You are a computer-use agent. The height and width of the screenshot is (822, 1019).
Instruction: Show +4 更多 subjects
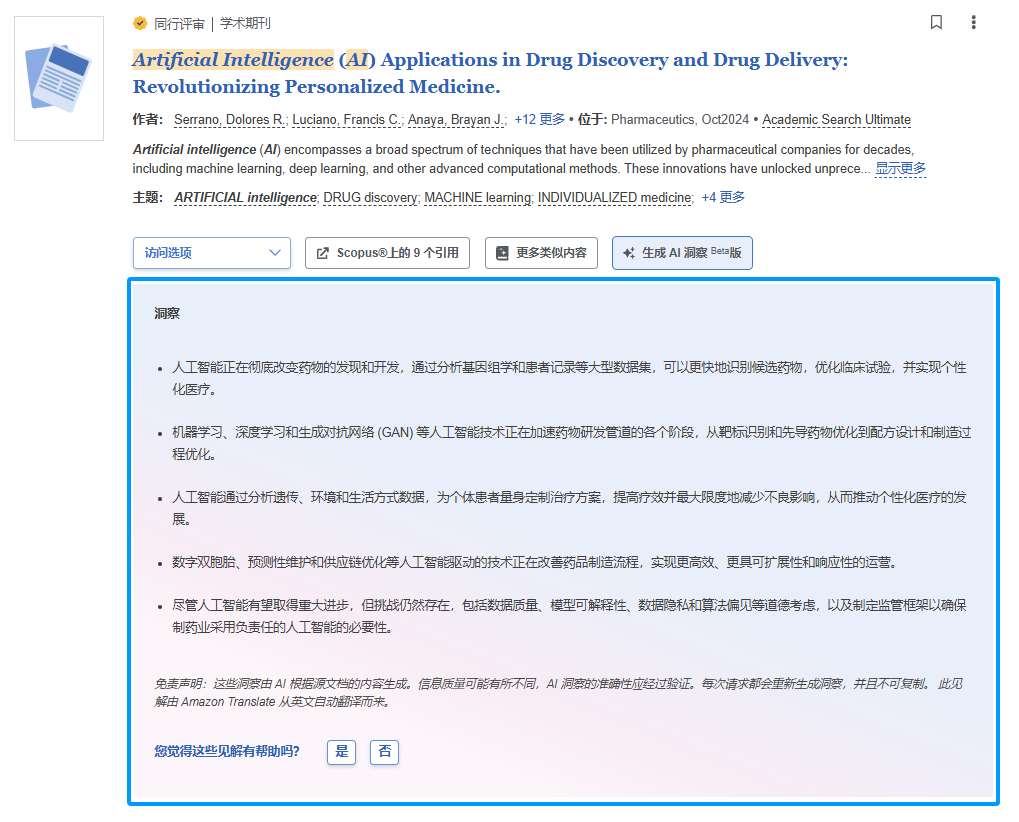(723, 197)
